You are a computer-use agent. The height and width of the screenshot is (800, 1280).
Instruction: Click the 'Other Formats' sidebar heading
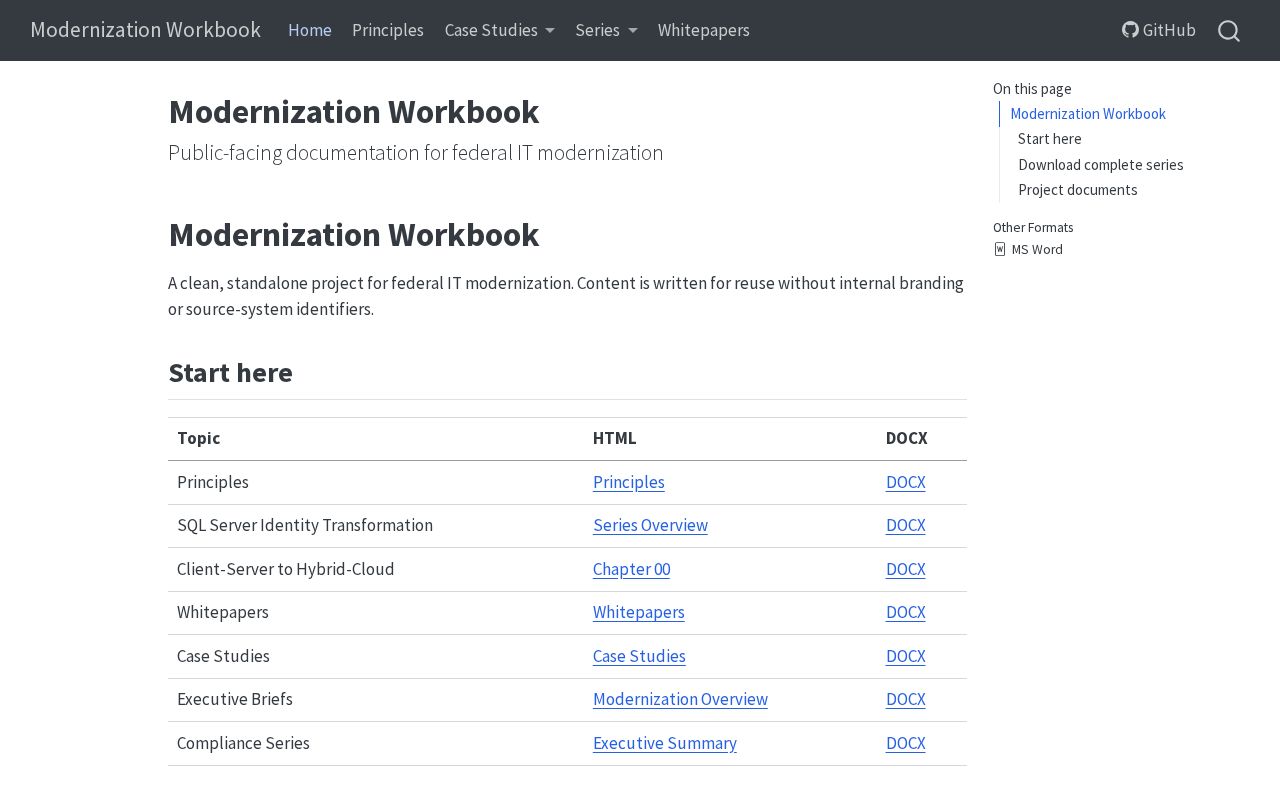1033,227
